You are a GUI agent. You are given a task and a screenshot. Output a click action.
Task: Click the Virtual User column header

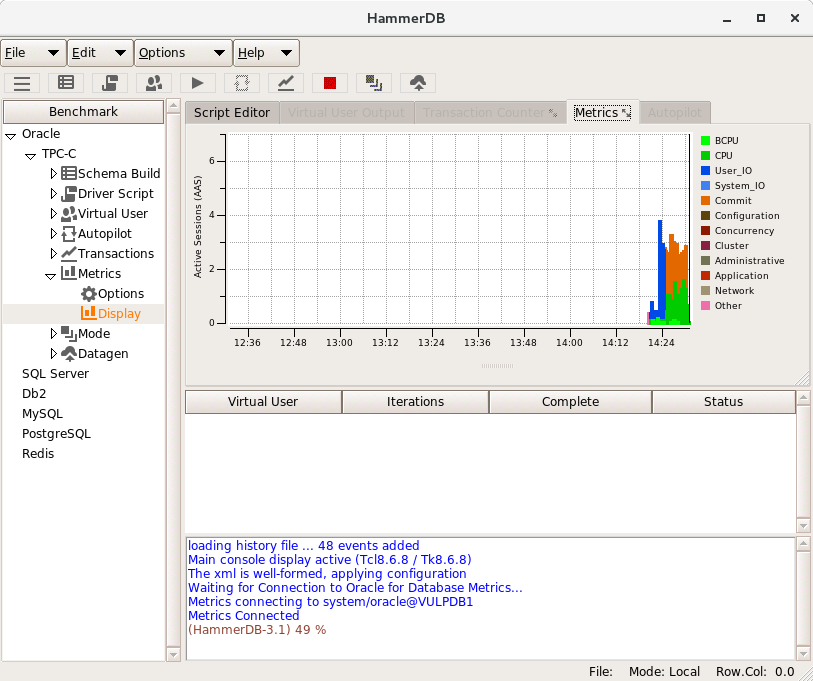263,402
